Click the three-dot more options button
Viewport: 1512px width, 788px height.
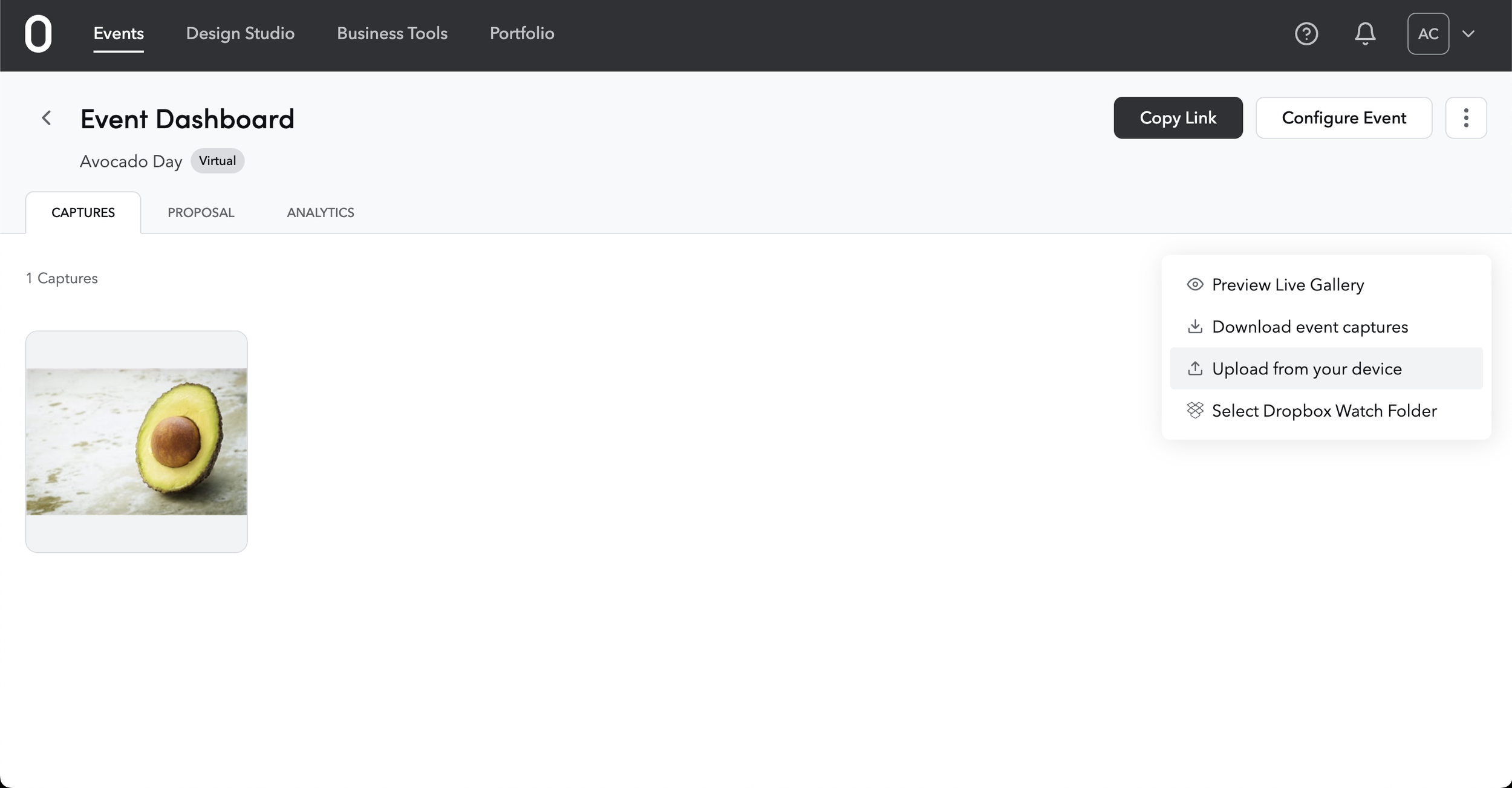pyautogui.click(x=1466, y=118)
